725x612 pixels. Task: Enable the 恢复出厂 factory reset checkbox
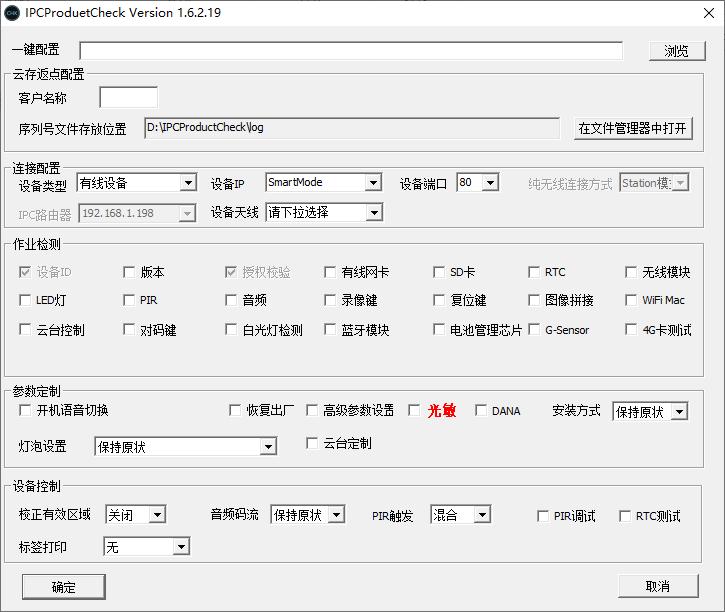coord(235,410)
